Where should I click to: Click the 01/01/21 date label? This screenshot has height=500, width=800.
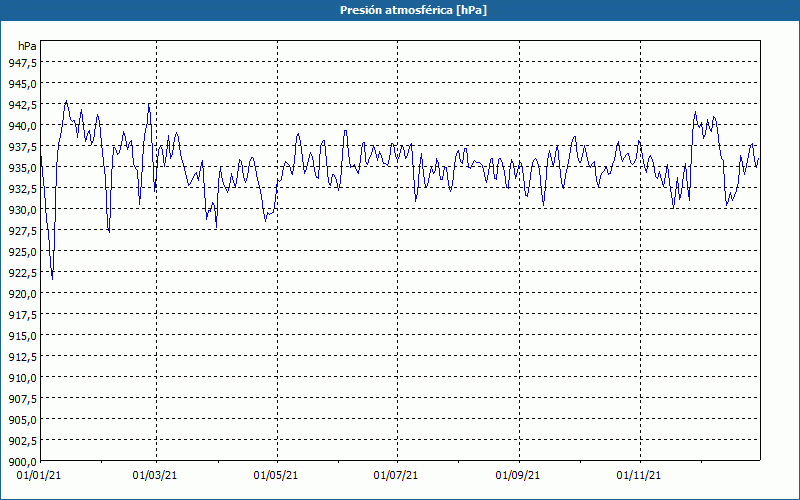point(39,476)
